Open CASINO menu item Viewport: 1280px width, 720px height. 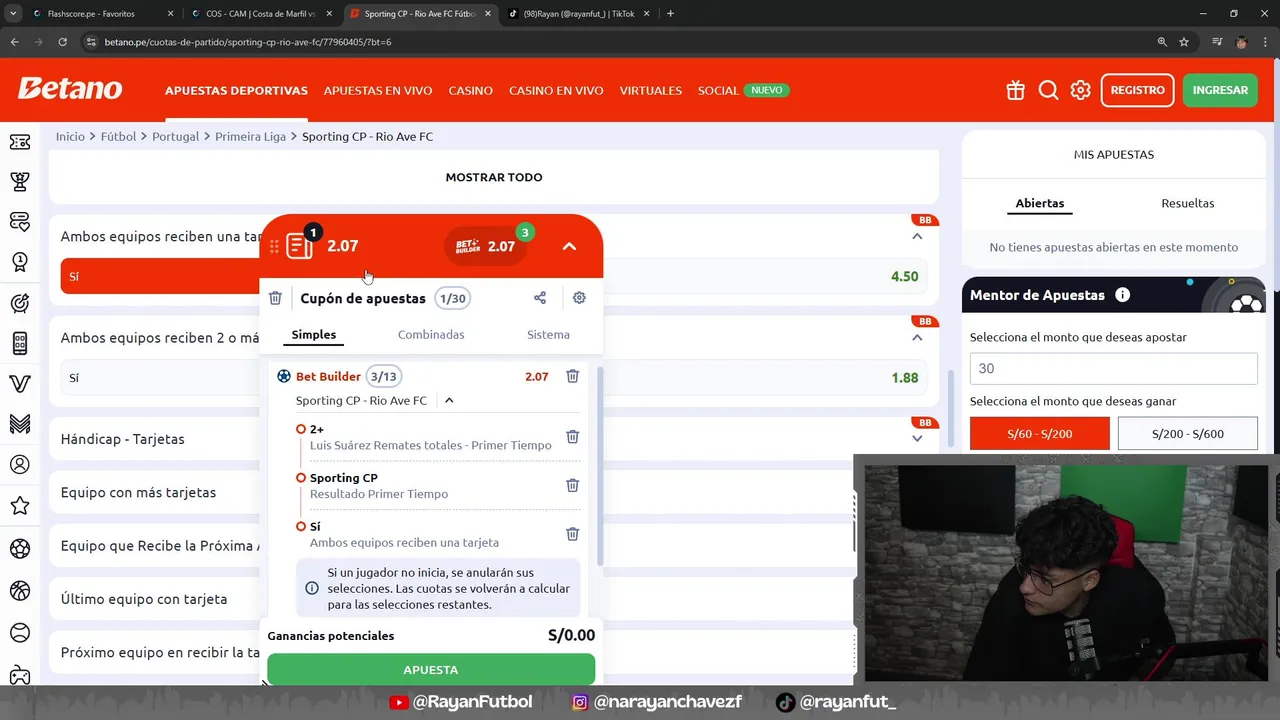pyautogui.click(x=470, y=90)
